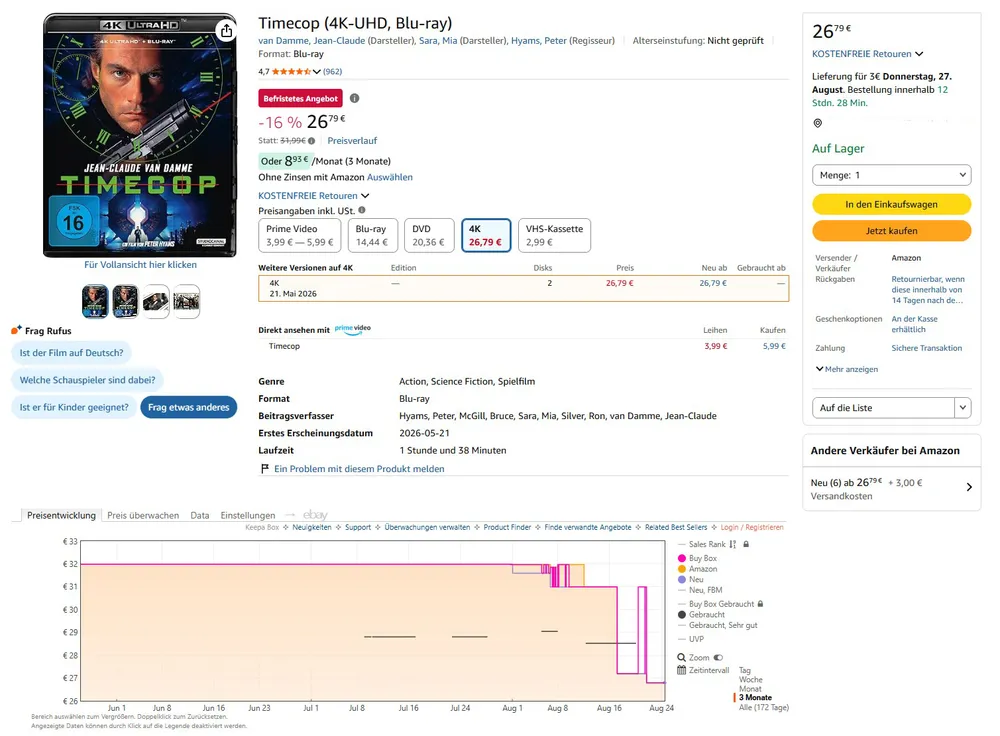Click In den Einkaufswagen button
The width and height of the screenshot is (1000, 736).
tap(891, 204)
